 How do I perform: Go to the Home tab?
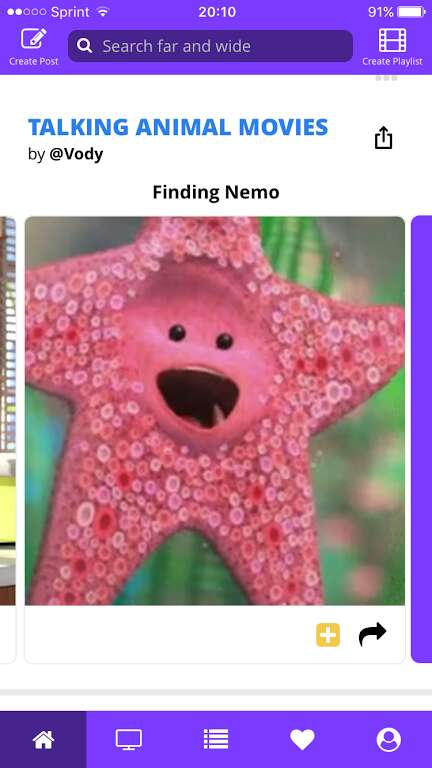pos(43,740)
